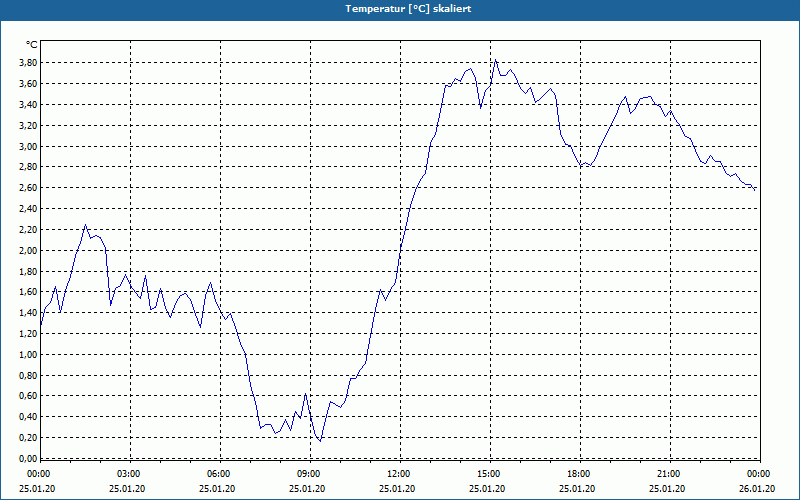
Task: Select the 0,80 y-axis value
Action: (x=29, y=376)
